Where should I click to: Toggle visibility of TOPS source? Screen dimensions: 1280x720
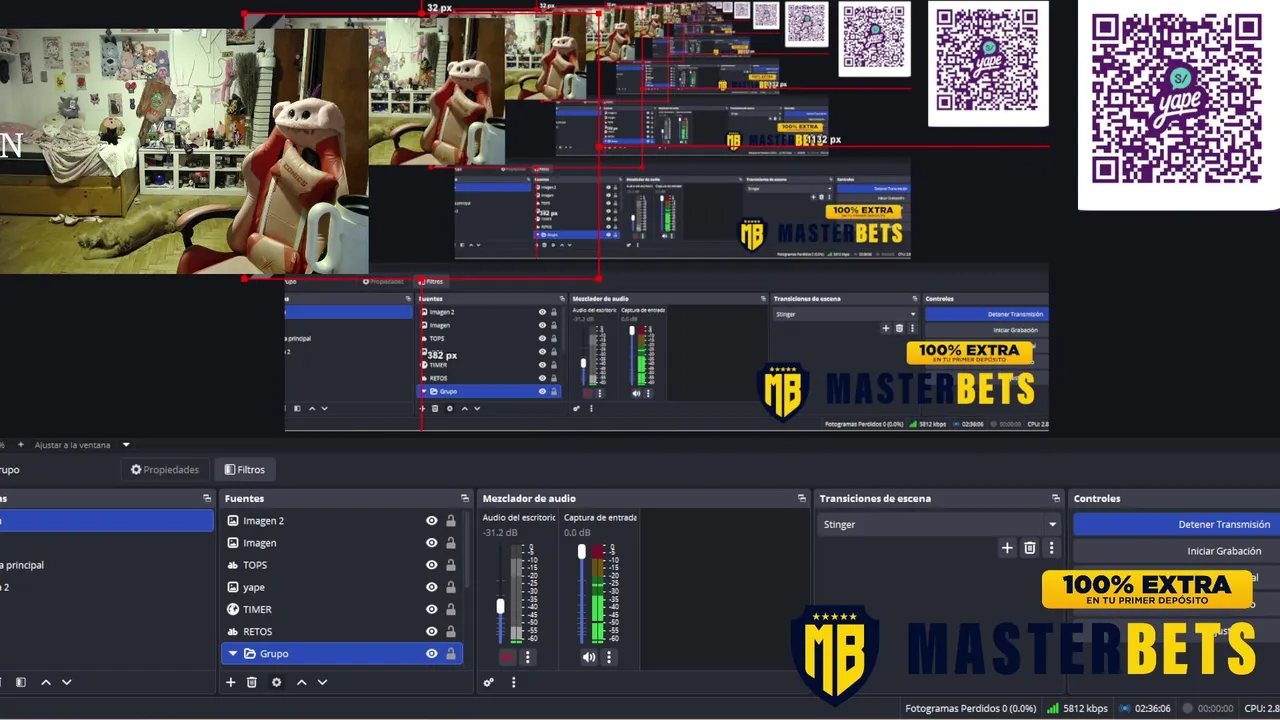(x=432, y=565)
